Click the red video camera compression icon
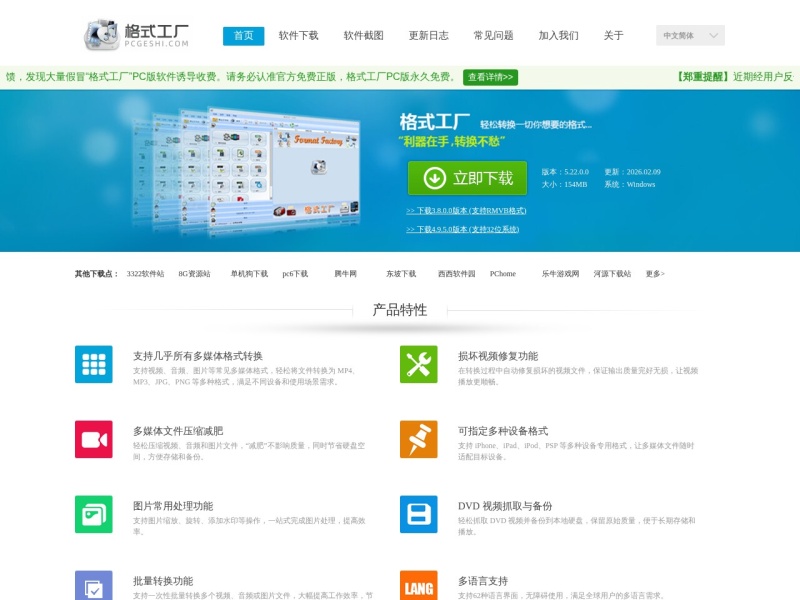The width and height of the screenshot is (800, 600). click(94, 439)
